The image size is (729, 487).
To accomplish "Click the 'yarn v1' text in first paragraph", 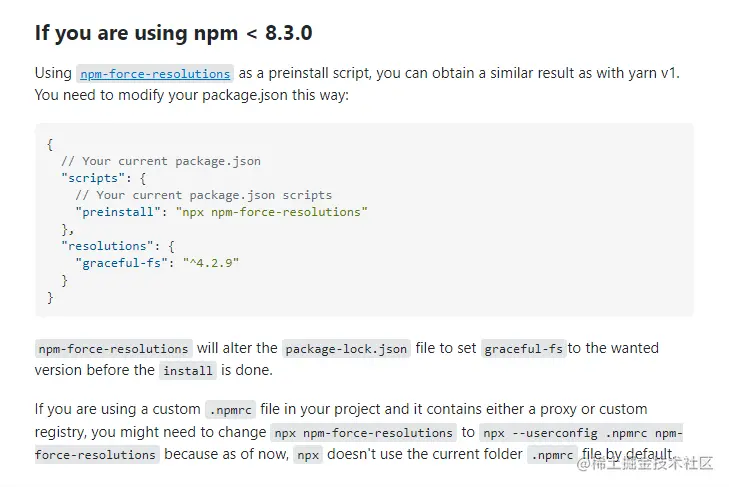I will [x=657, y=73].
